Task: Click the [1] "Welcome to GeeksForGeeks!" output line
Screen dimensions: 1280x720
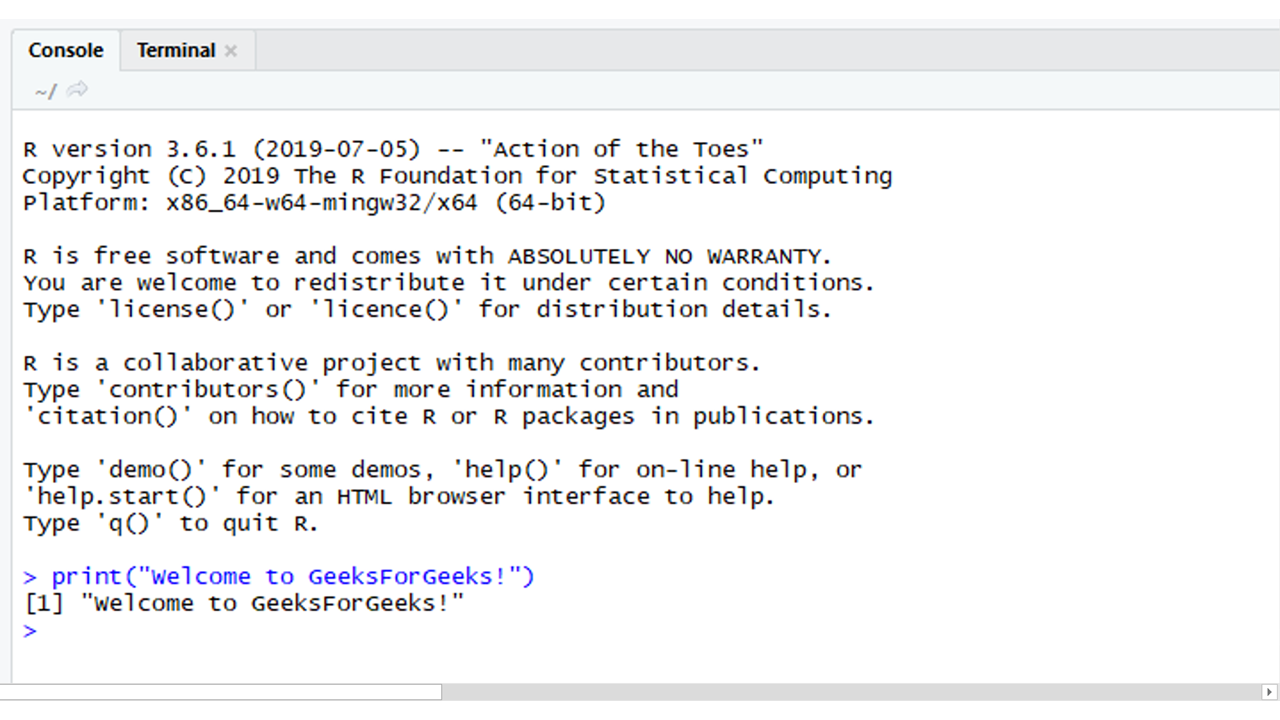Action: click(244, 604)
